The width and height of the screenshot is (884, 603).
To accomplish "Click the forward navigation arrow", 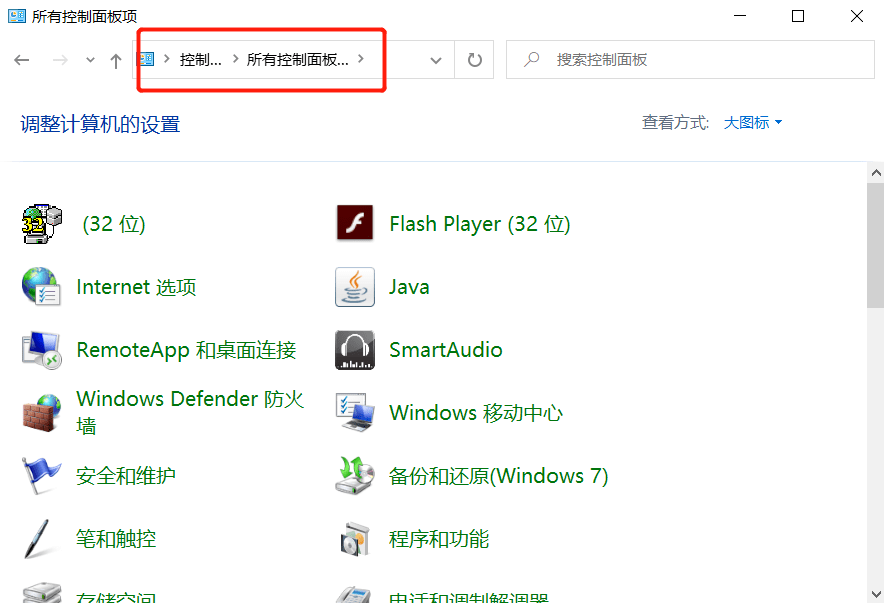I will 60,60.
